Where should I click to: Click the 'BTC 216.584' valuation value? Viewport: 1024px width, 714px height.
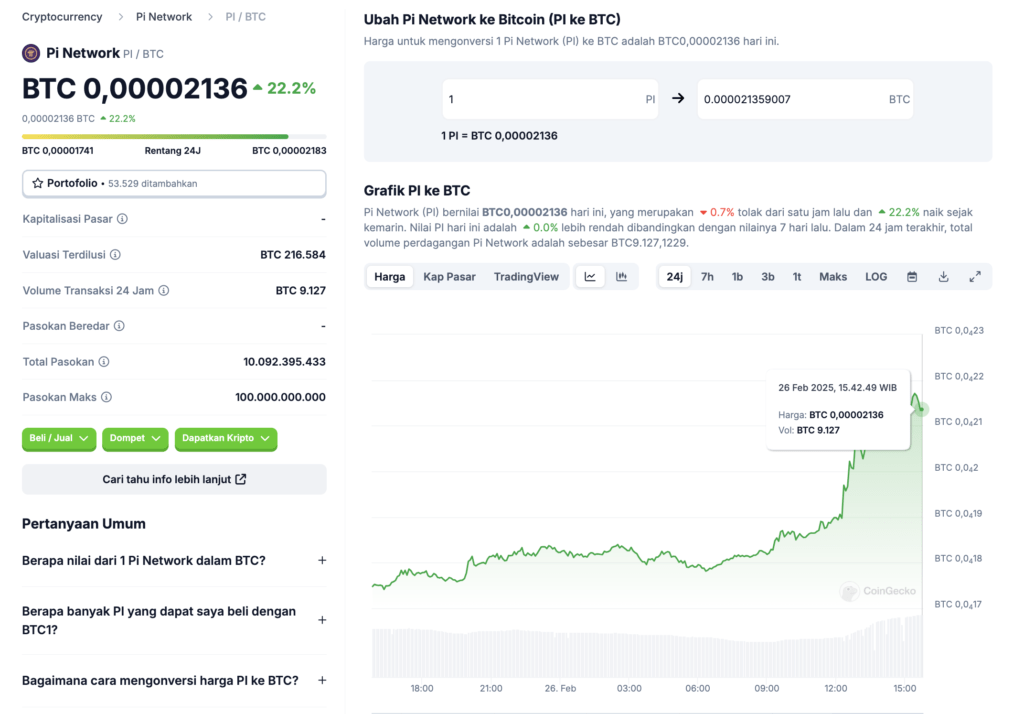(x=293, y=255)
